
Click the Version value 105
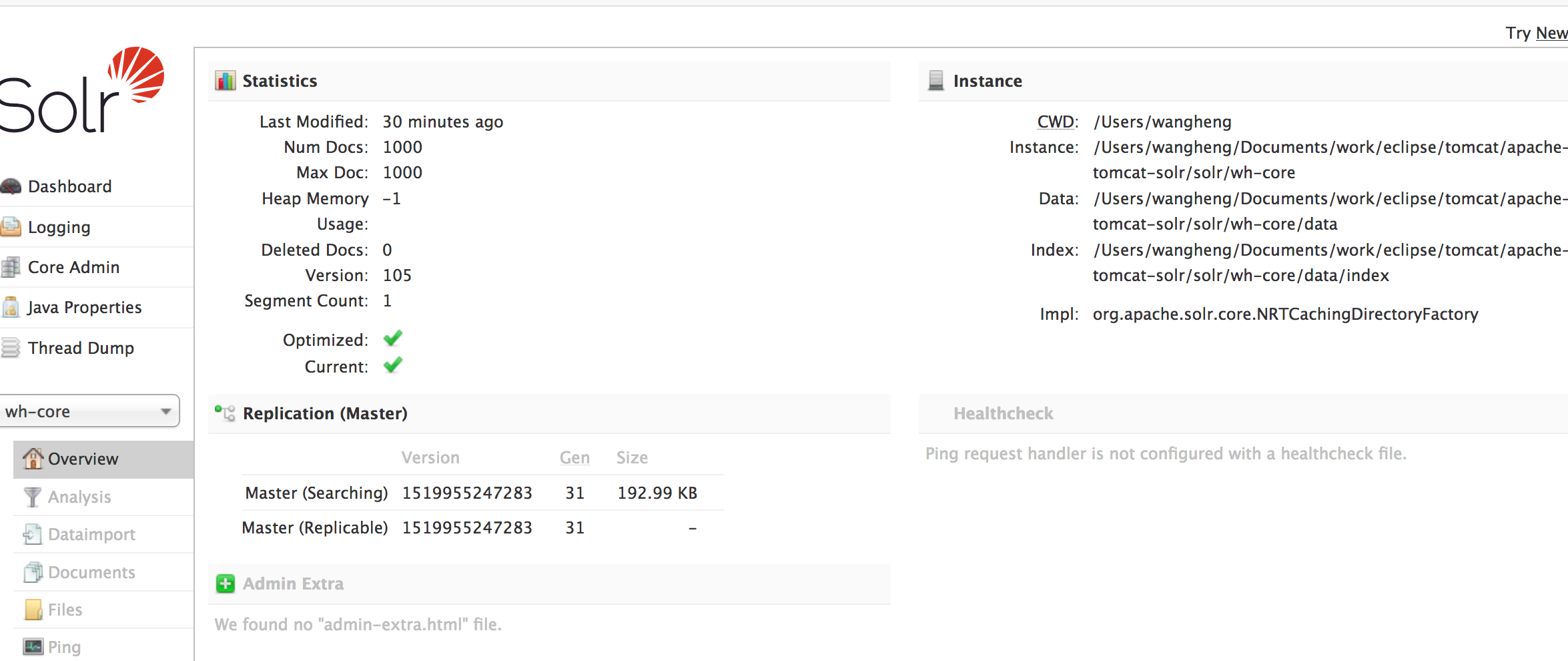pos(397,275)
